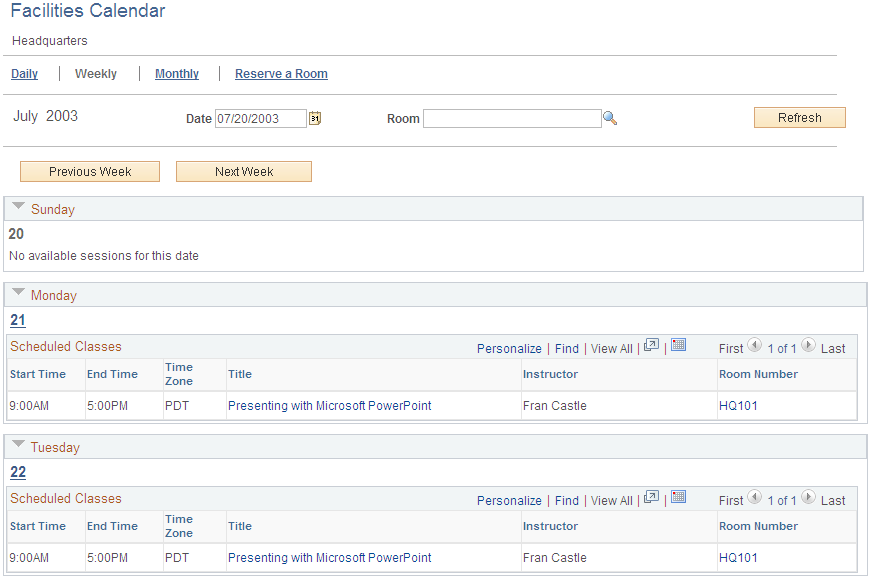Focus the Date input field
The width and height of the screenshot is (872, 580).
[x=261, y=118]
